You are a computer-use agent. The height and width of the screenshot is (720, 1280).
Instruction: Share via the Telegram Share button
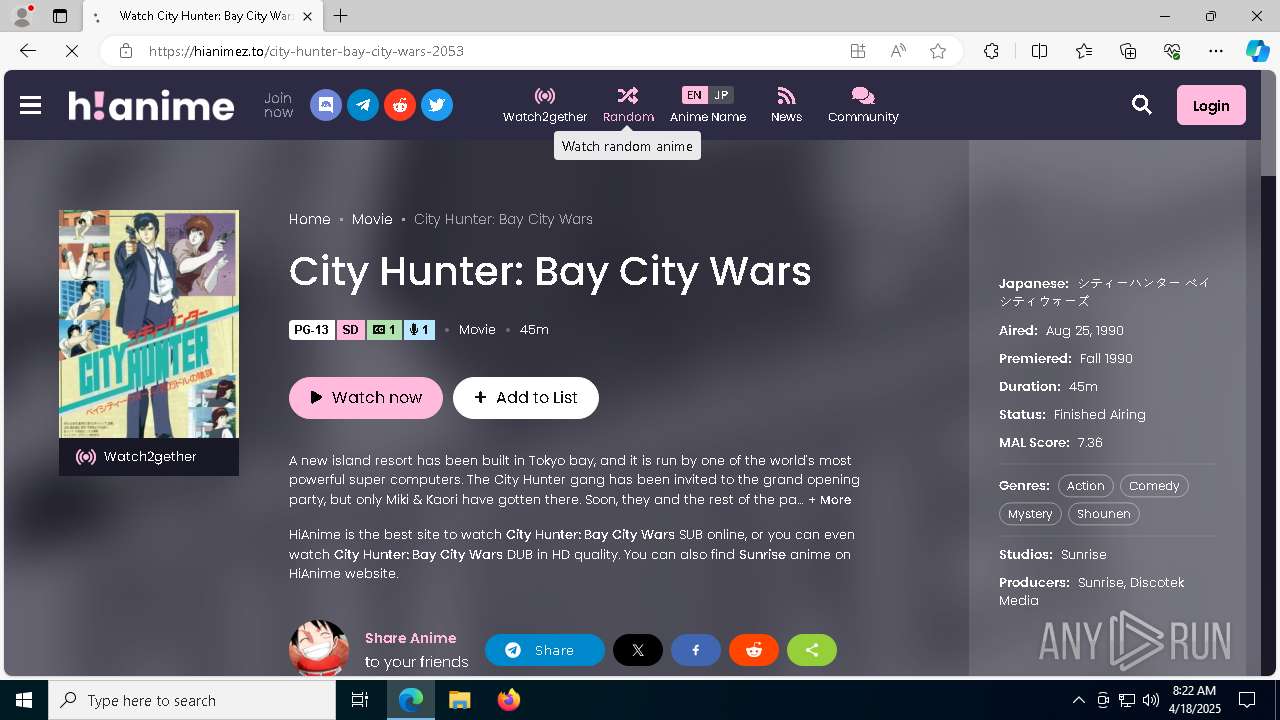click(545, 650)
